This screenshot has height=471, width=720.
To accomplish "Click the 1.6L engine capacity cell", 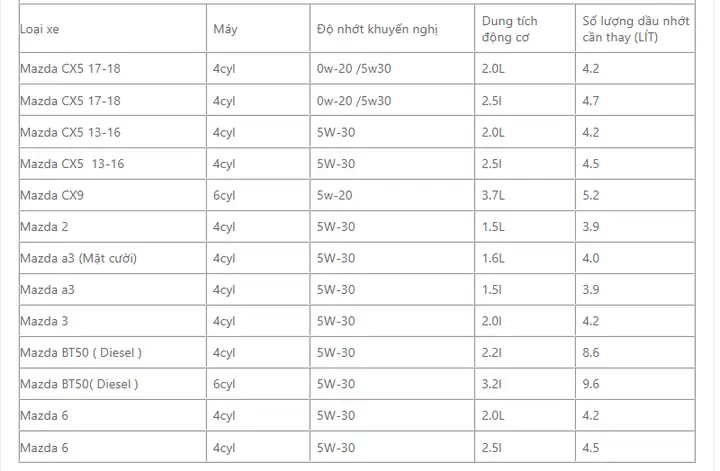I will pyautogui.click(x=494, y=258).
